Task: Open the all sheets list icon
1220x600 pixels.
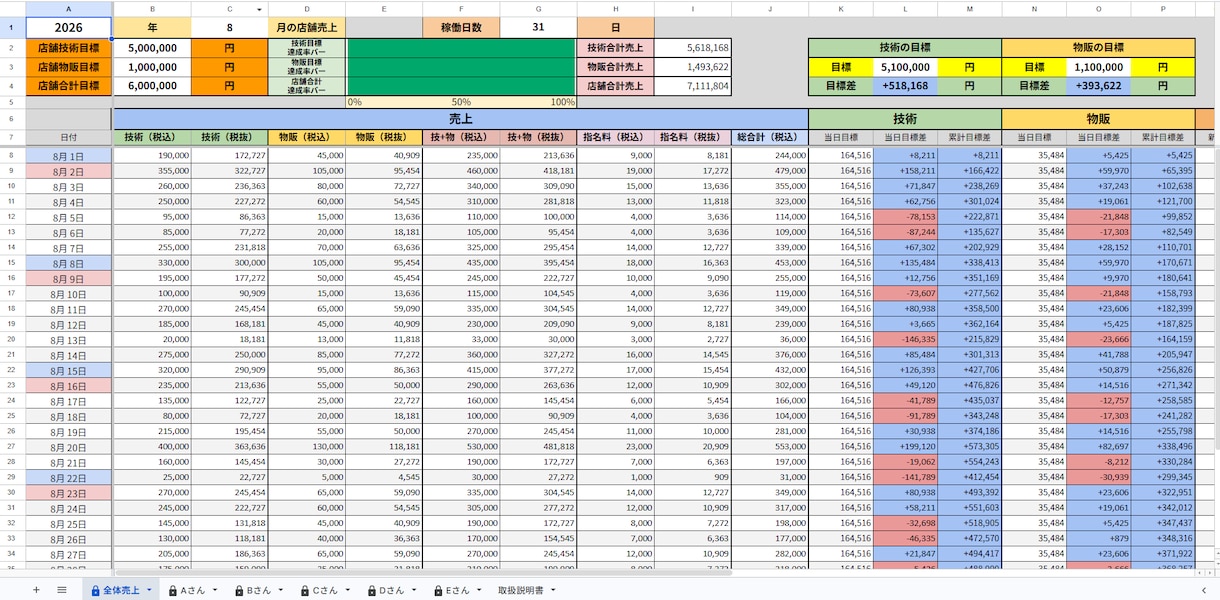Action: pyautogui.click(x=62, y=590)
